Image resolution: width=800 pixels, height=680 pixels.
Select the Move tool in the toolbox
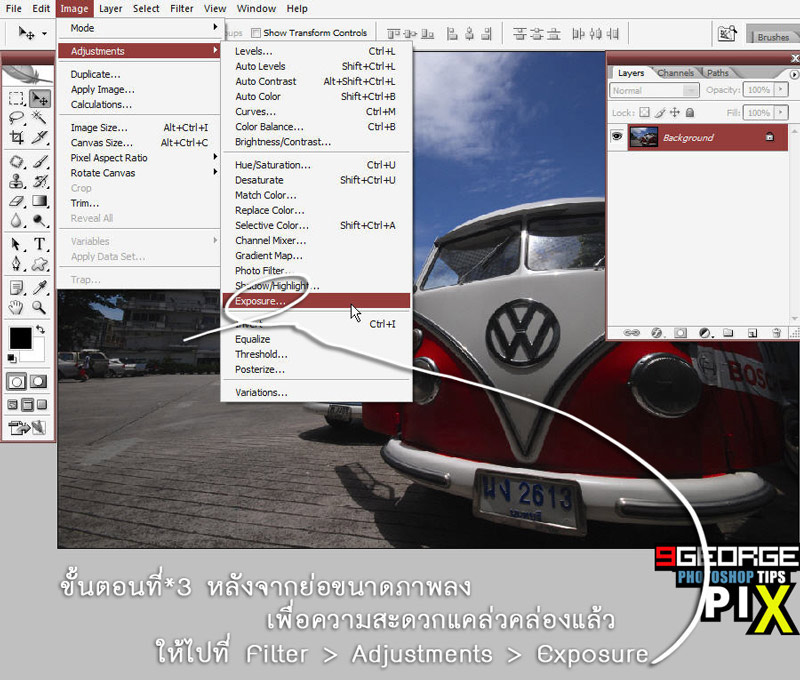[40, 98]
